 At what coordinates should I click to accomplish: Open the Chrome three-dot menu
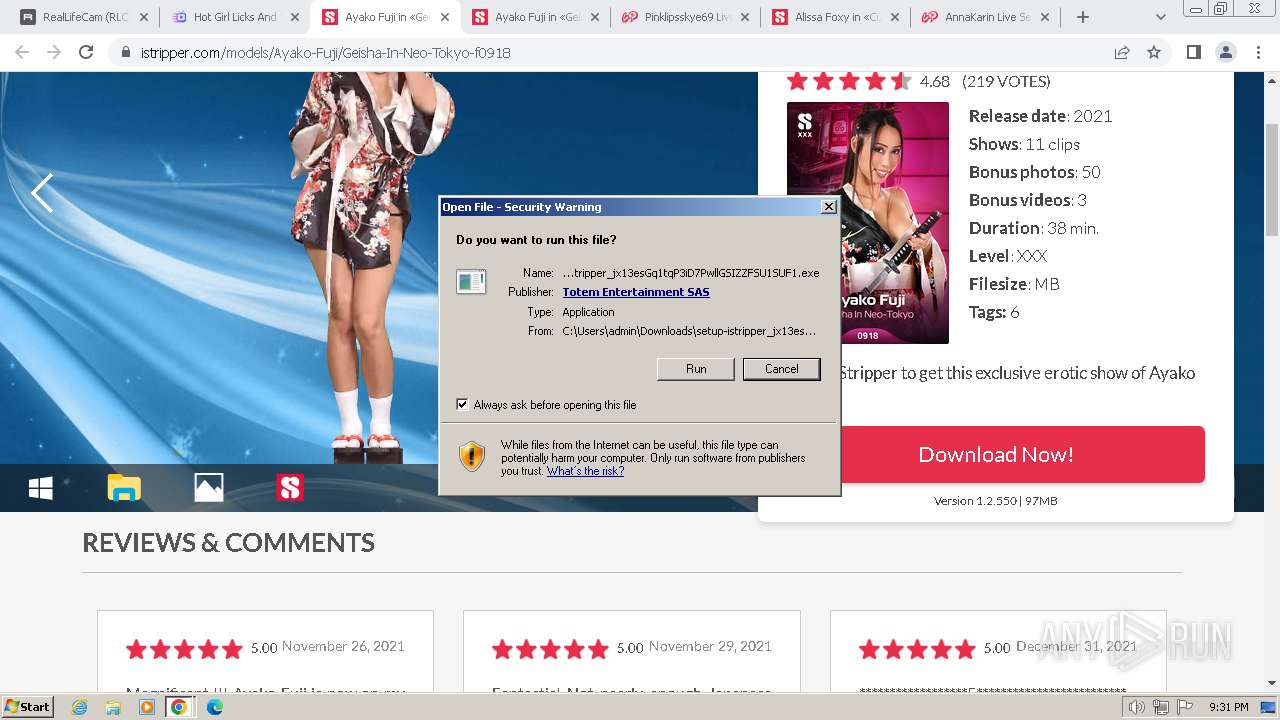click(x=1258, y=52)
